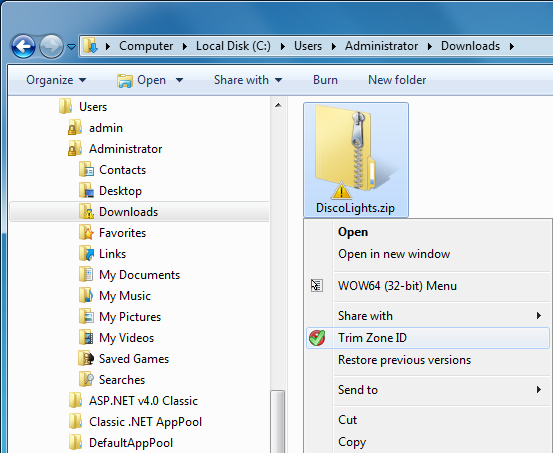This screenshot has height=453, width=553.
Task: Open the recent pages dropdown arrow
Action: pos(72,47)
